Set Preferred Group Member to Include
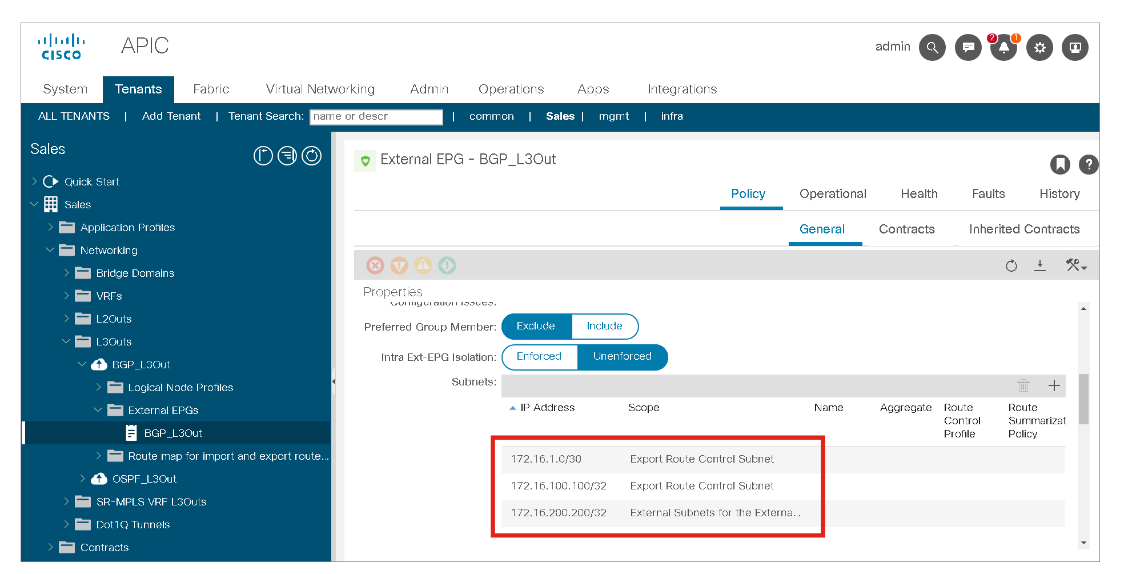 tap(604, 326)
